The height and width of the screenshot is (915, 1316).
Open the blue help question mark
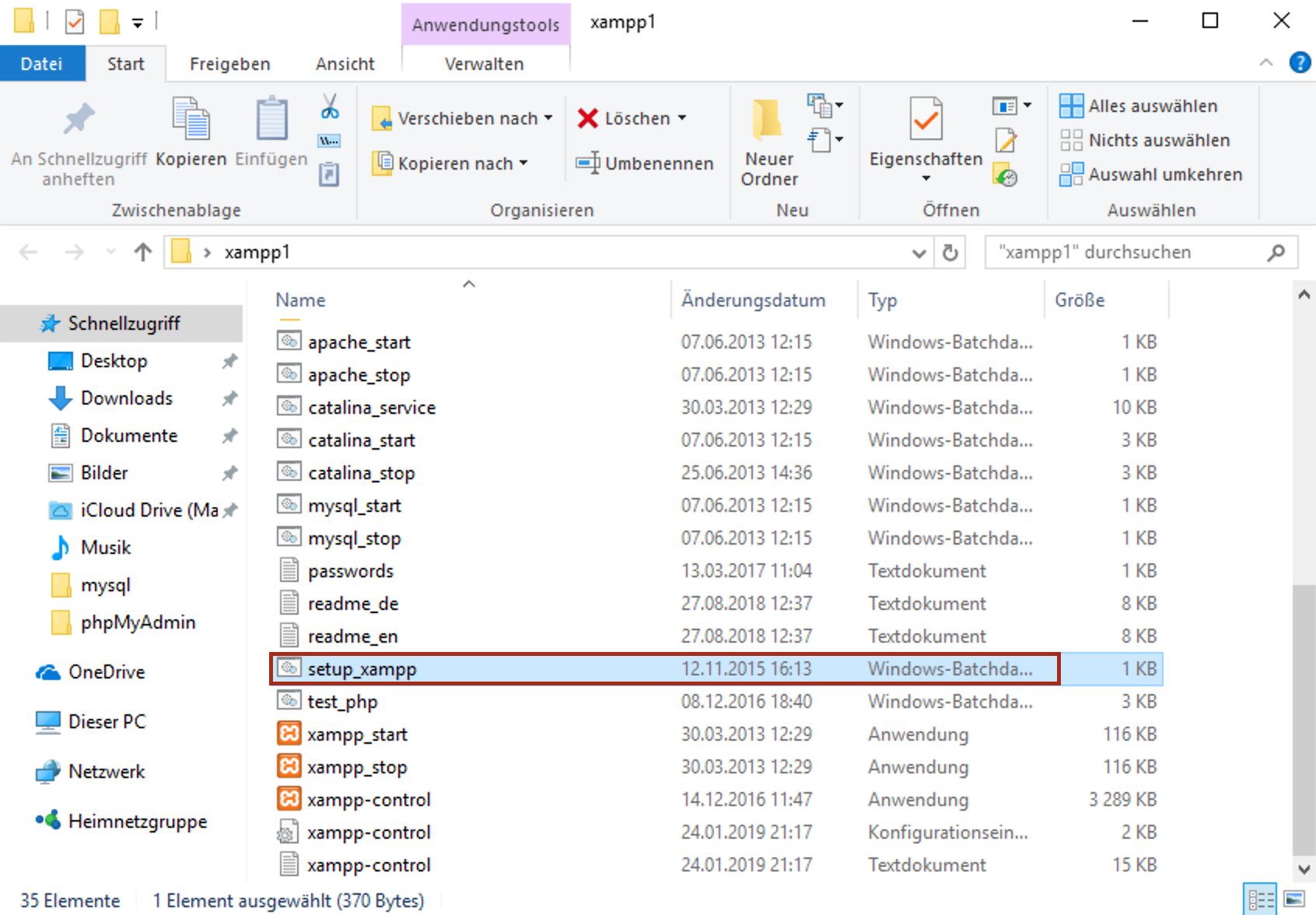click(1300, 62)
